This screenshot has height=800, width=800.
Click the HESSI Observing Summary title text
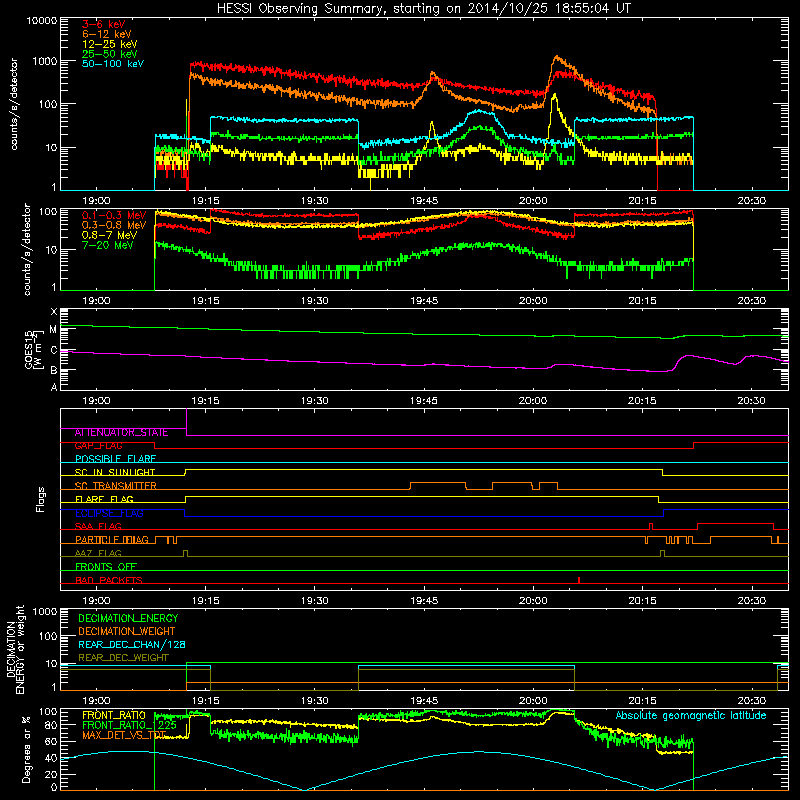(424, 9)
